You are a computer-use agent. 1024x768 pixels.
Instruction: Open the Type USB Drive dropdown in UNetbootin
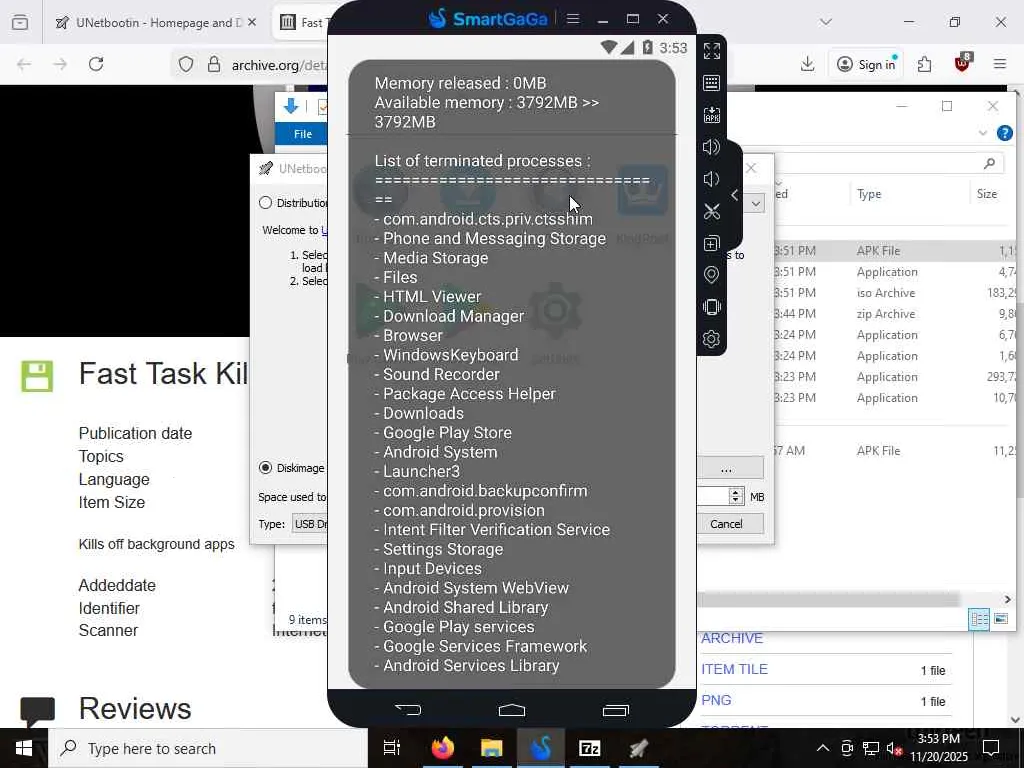click(x=310, y=524)
